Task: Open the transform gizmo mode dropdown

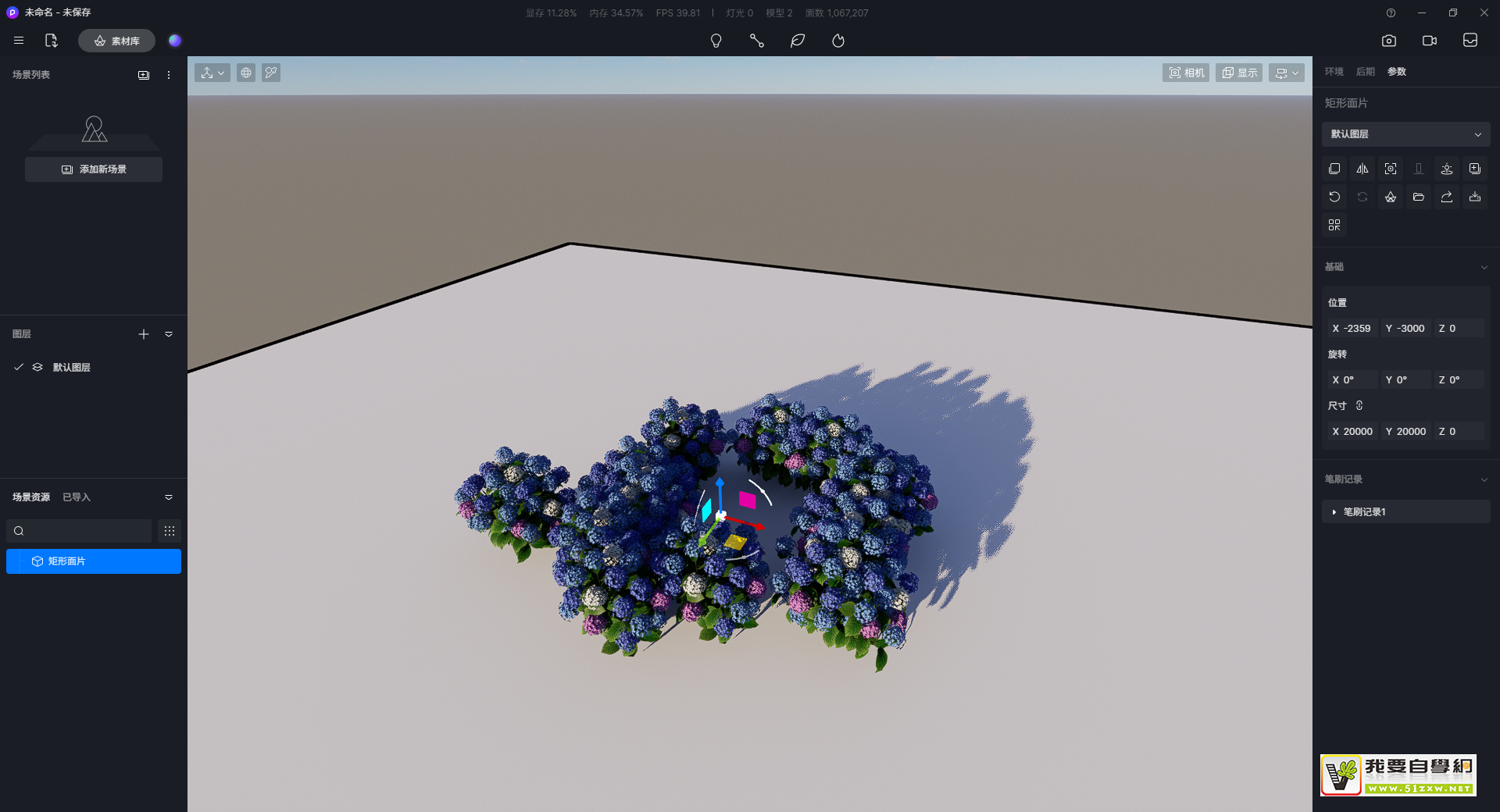Action: [x=212, y=73]
